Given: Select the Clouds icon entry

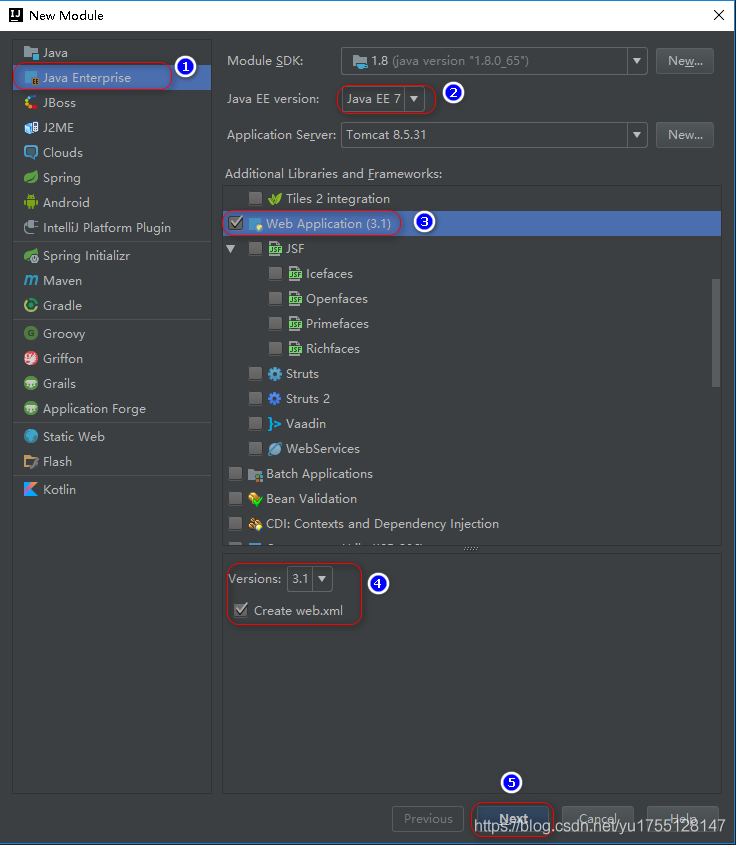Looking at the screenshot, I should click(x=32, y=153).
